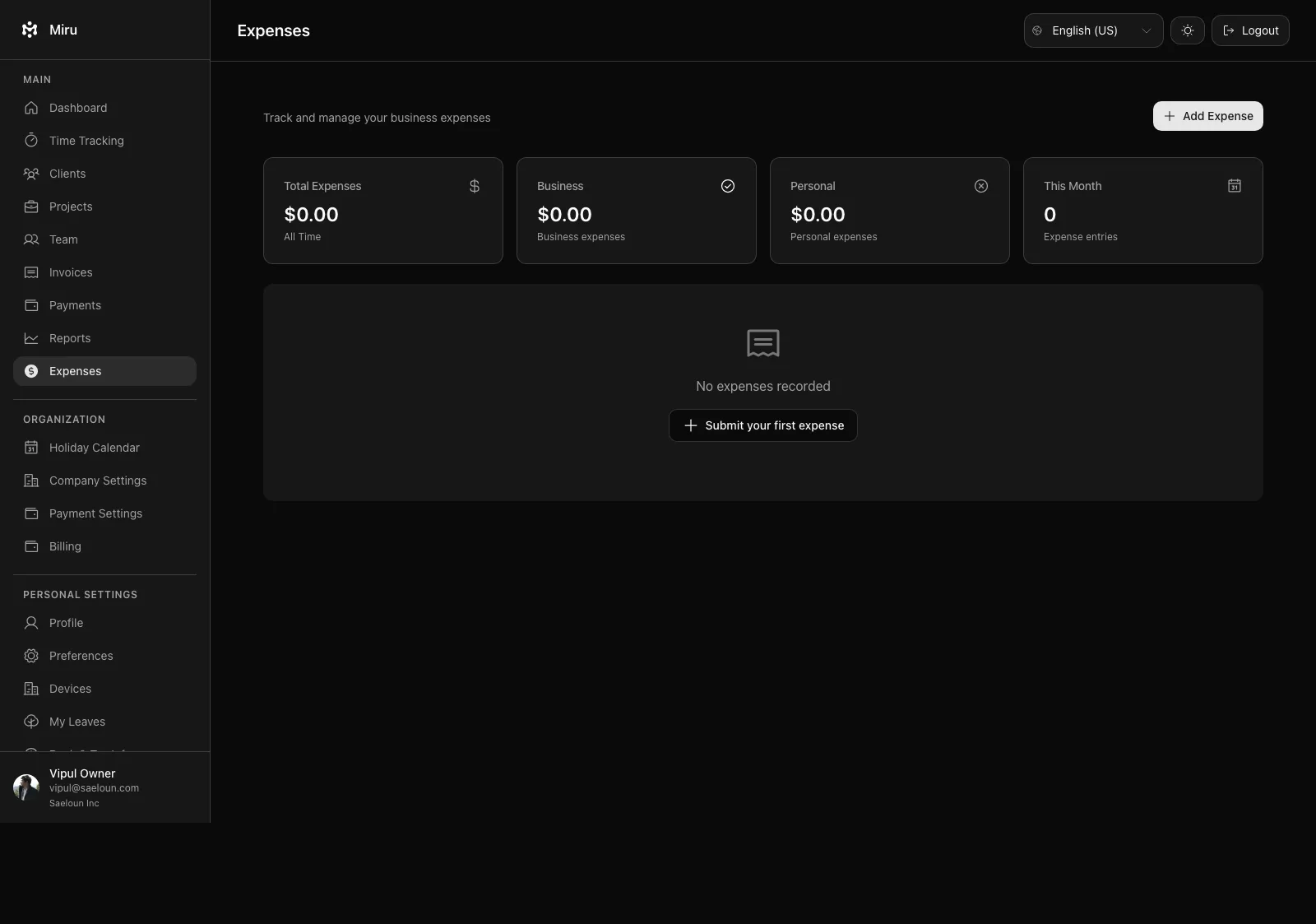Click the Saeloun Inc company name
1316x924 pixels.
pos(74,803)
